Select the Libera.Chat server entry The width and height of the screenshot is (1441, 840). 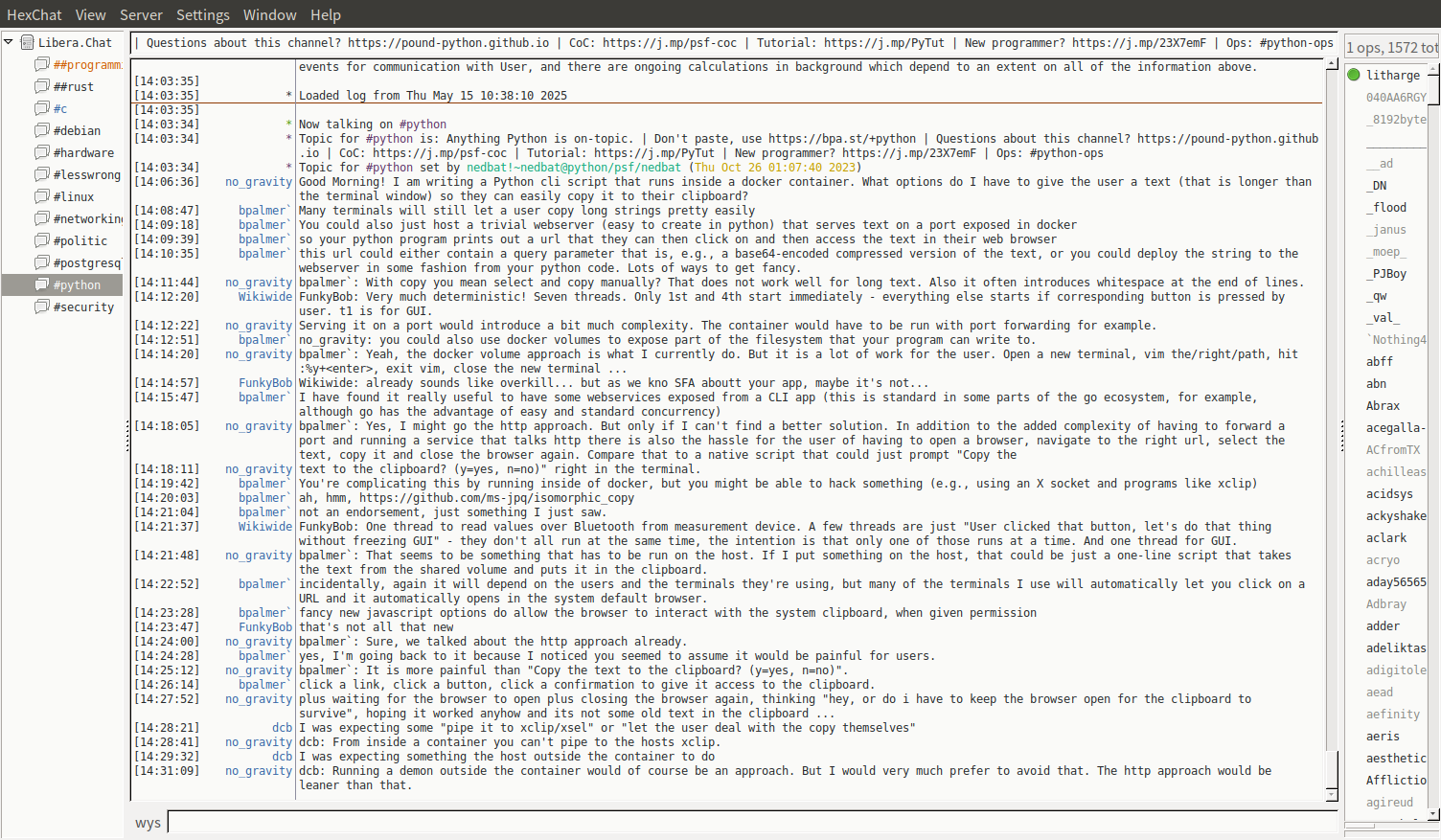[75, 42]
